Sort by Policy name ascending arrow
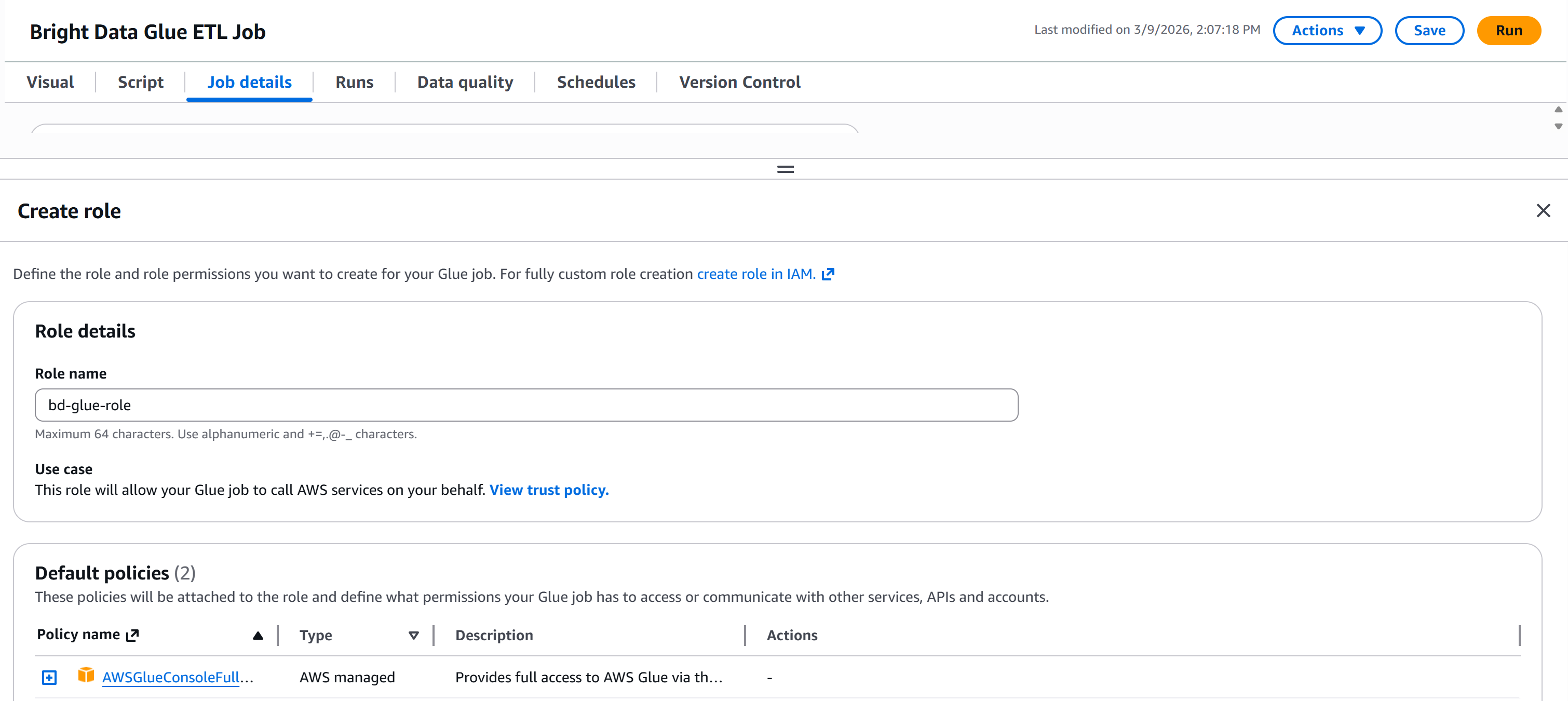 click(x=258, y=635)
